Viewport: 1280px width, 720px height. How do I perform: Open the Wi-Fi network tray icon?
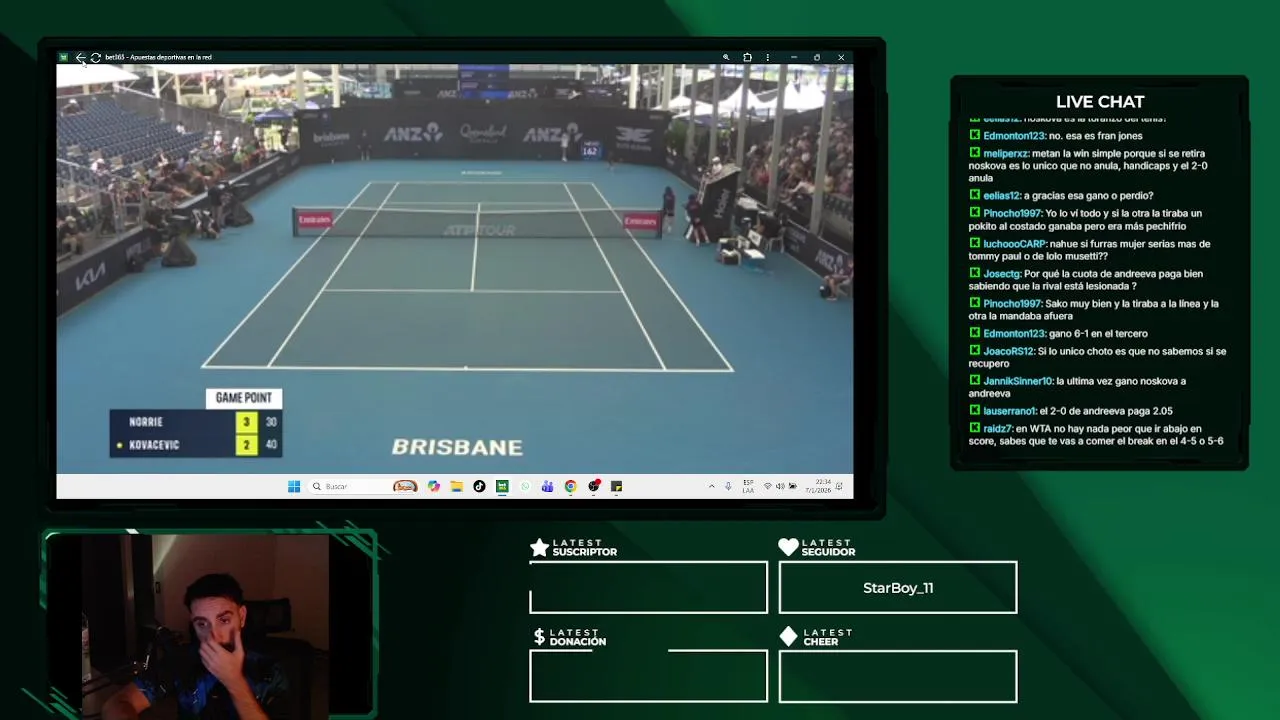tap(768, 486)
